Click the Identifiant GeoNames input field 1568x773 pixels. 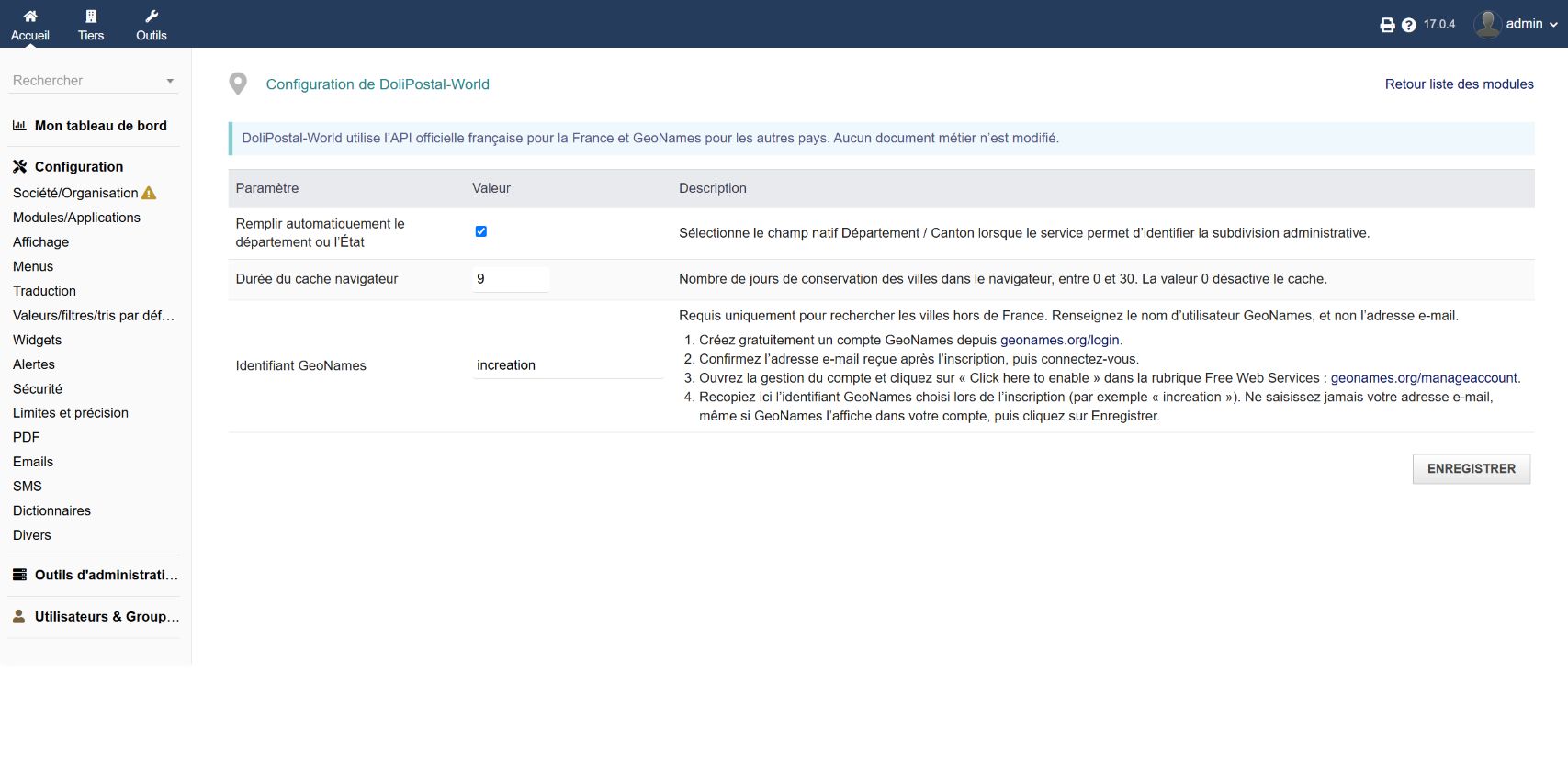pyautogui.click(x=568, y=365)
